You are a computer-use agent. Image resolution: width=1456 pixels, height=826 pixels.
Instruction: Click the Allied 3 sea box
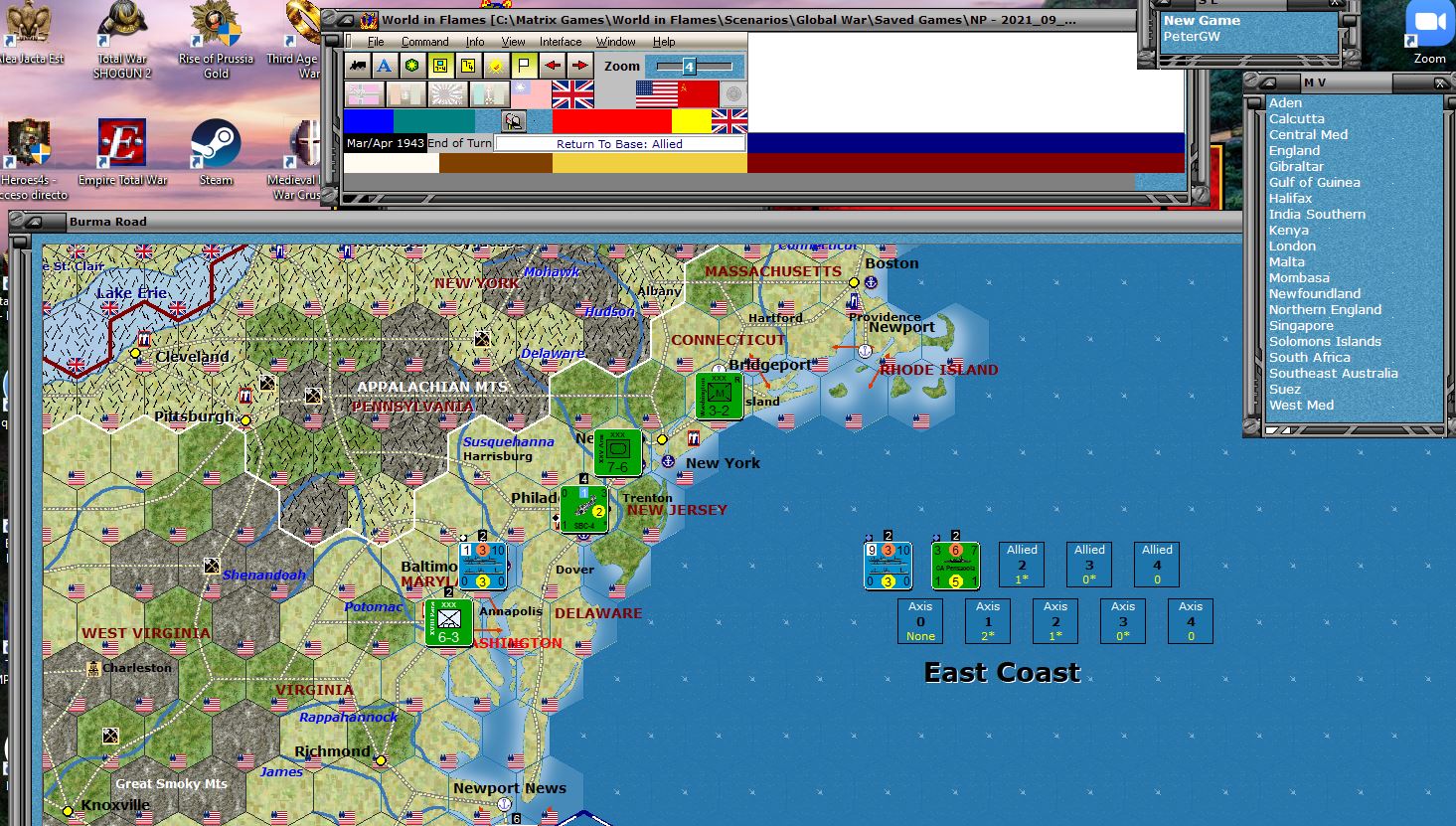click(x=1089, y=565)
